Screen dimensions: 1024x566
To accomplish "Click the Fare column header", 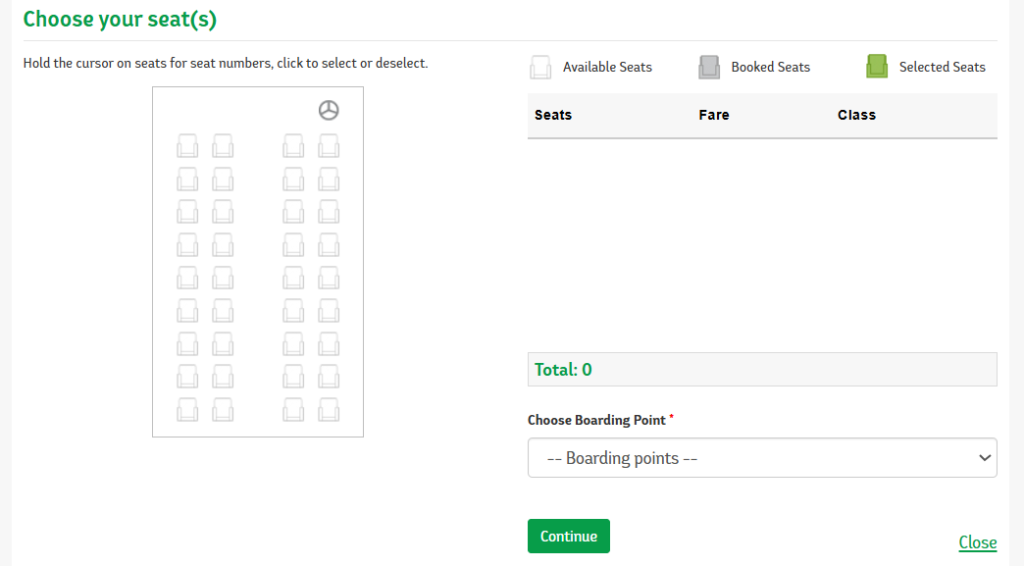I will 714,115.
